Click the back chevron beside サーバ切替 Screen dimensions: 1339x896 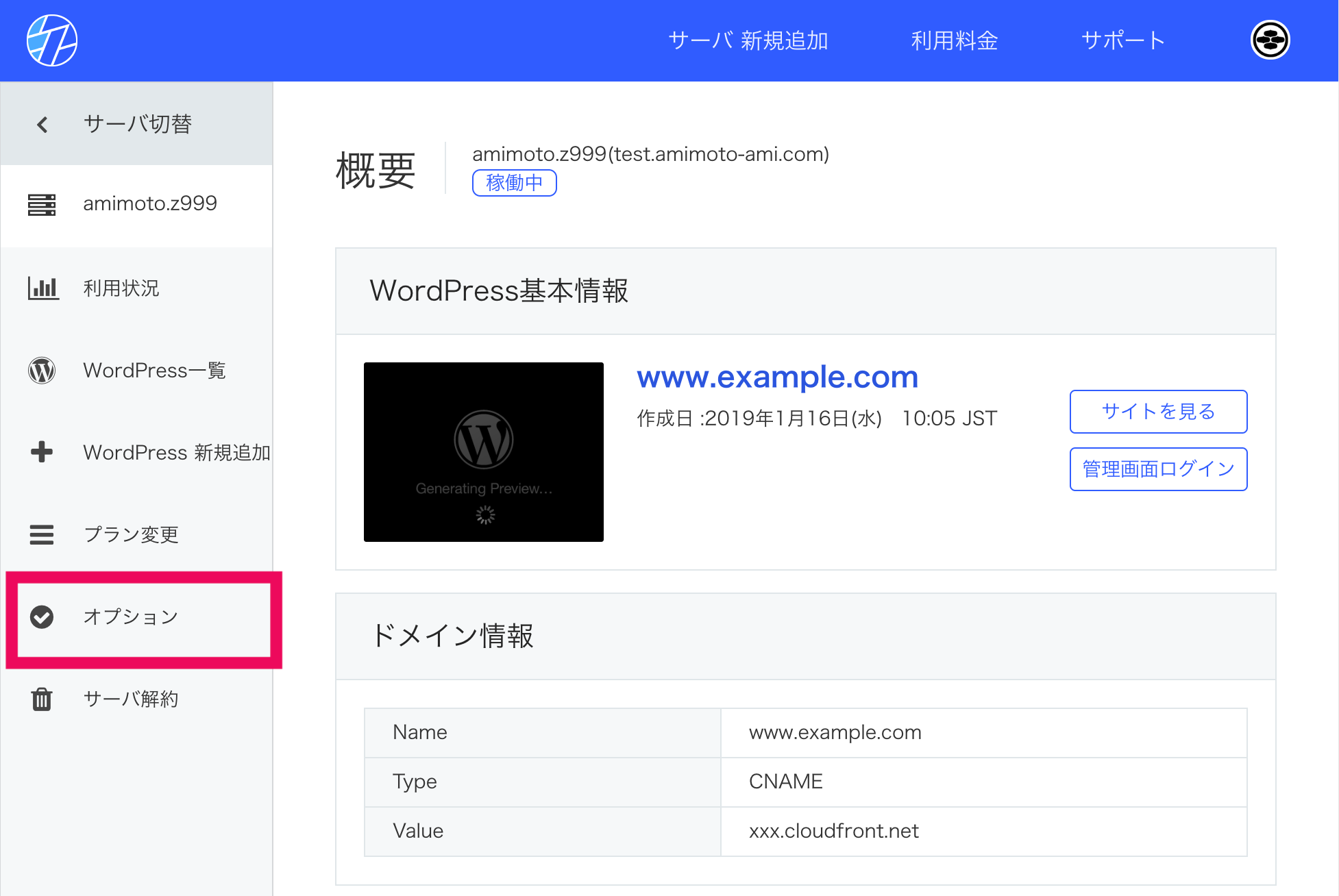tap(42, 124)
